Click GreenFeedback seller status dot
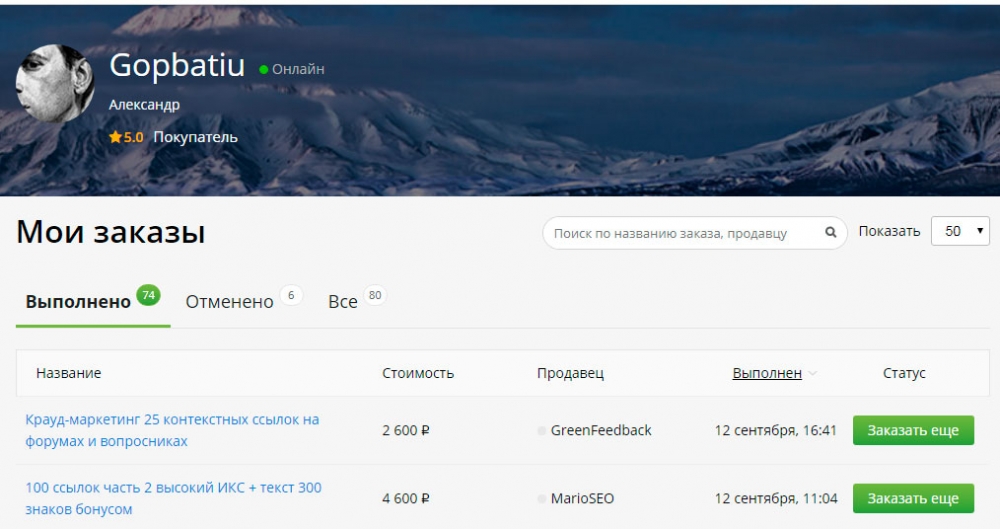Screen dimensions: 1000x529 coord(542,431)
